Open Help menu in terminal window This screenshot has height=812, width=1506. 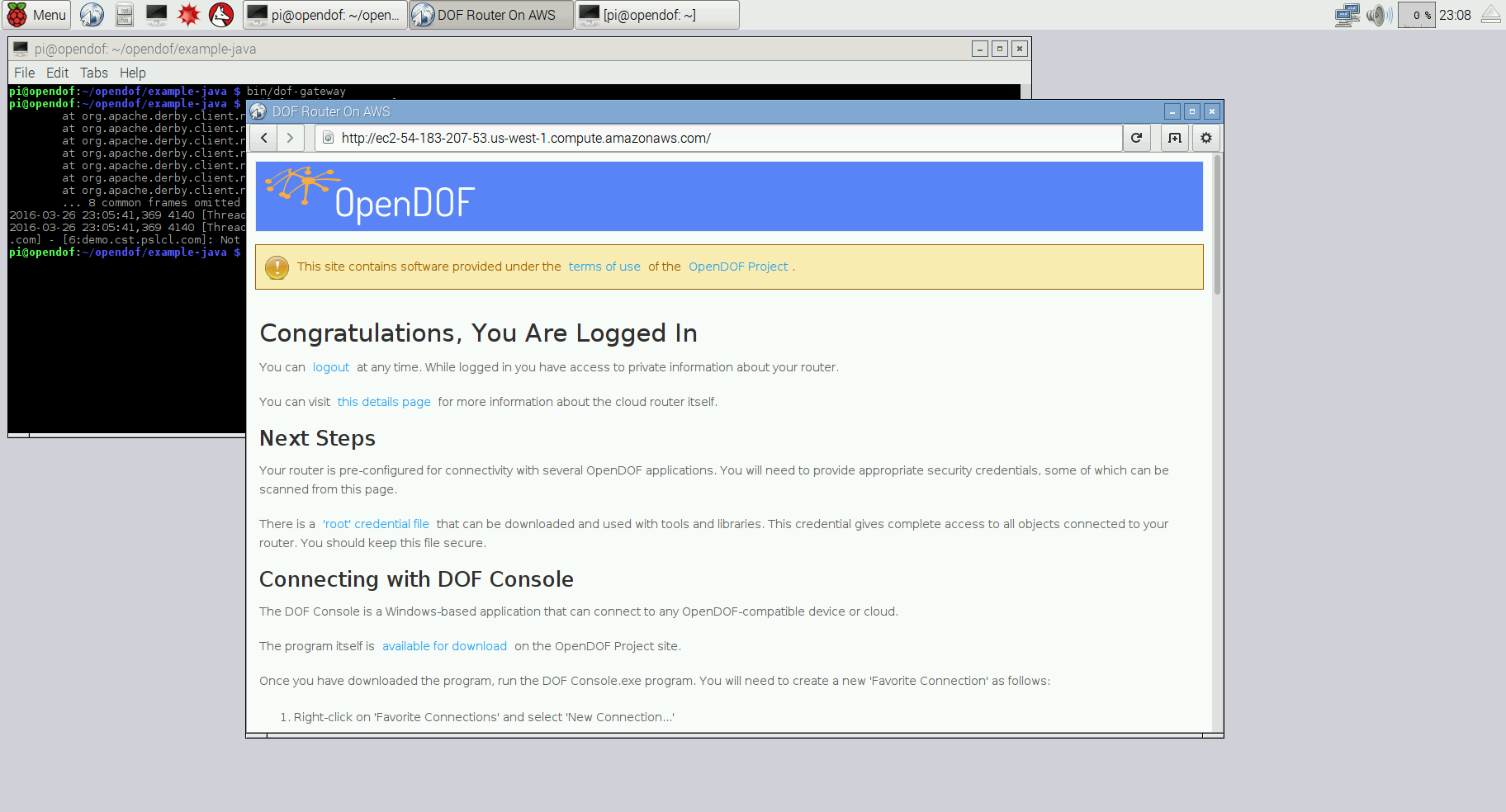click(x=132, y=73)
